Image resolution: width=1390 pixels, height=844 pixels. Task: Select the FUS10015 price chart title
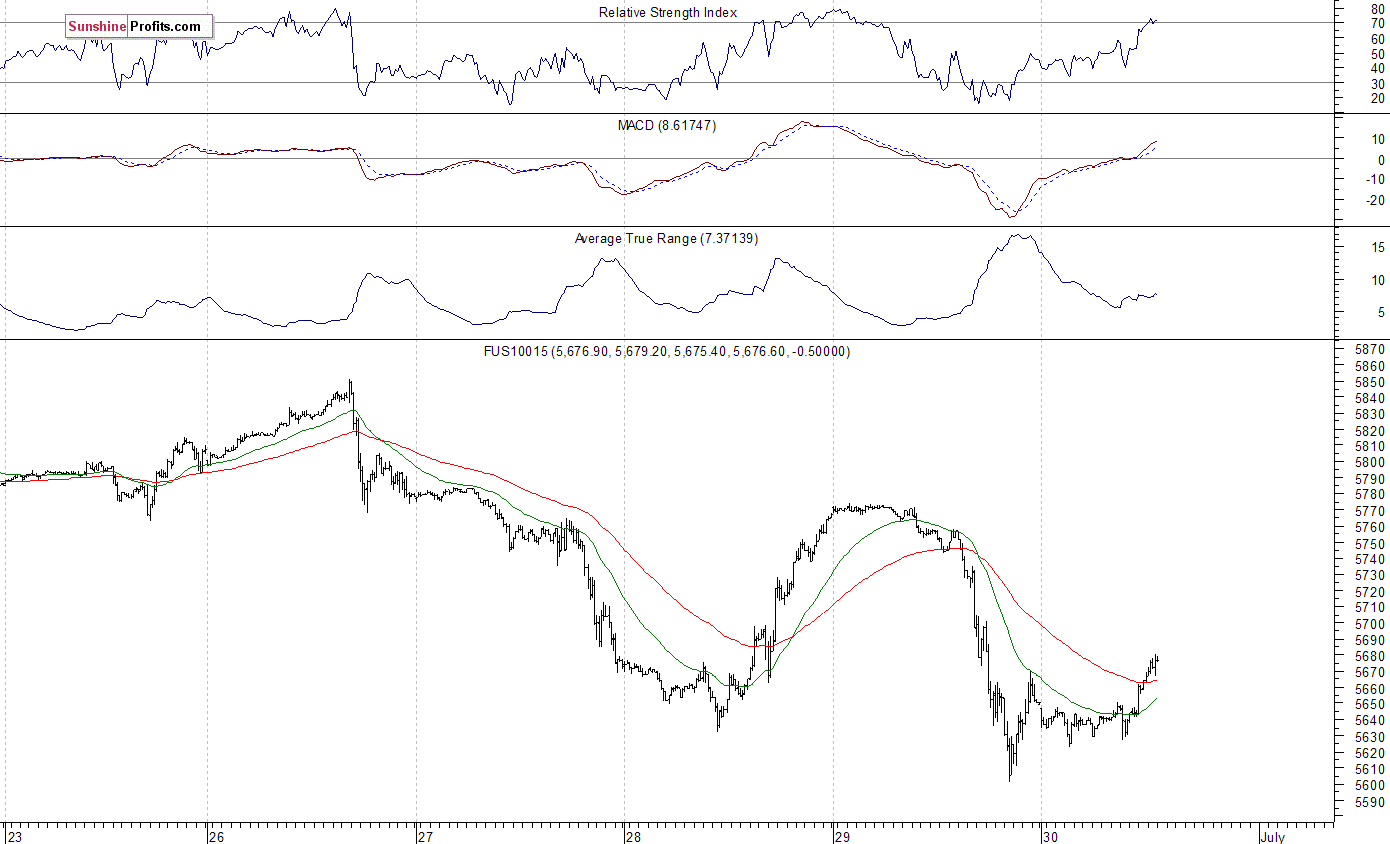(x=668, y=351)
